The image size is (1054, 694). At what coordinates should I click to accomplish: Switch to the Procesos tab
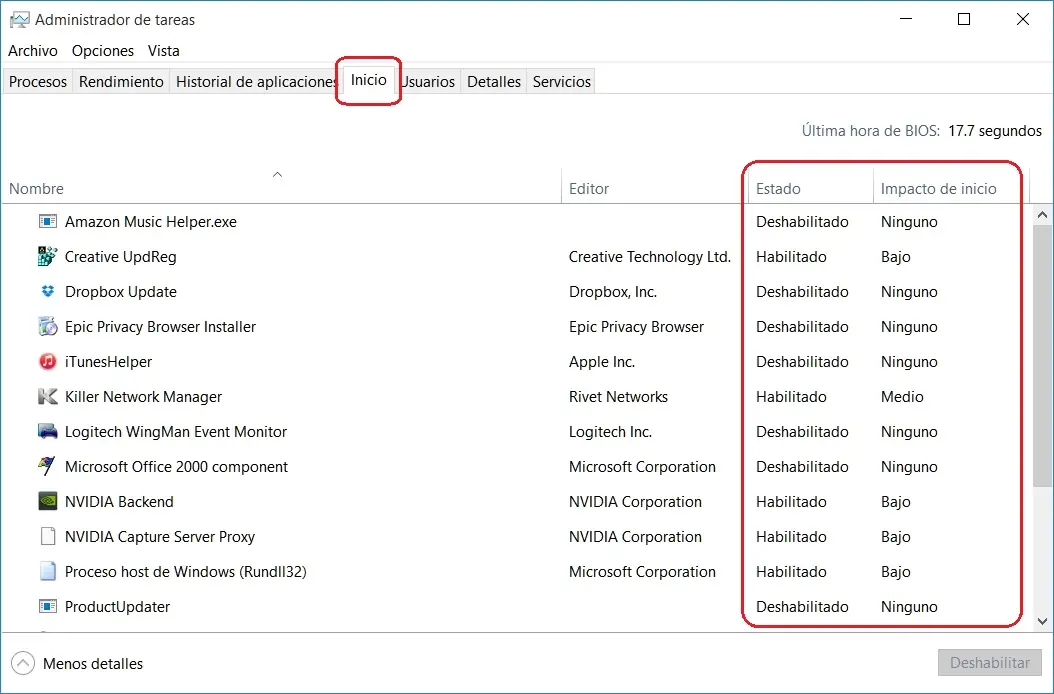tap(38, 81)
